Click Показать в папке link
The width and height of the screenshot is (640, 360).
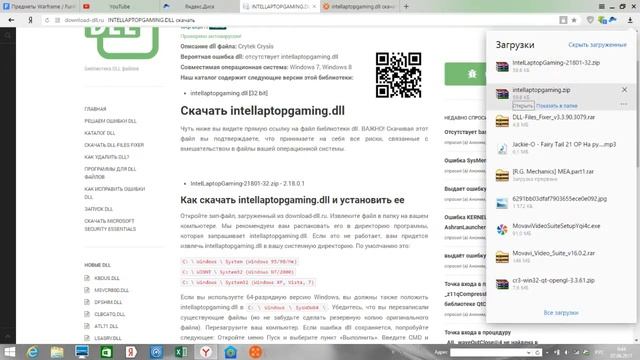(557, 106)
